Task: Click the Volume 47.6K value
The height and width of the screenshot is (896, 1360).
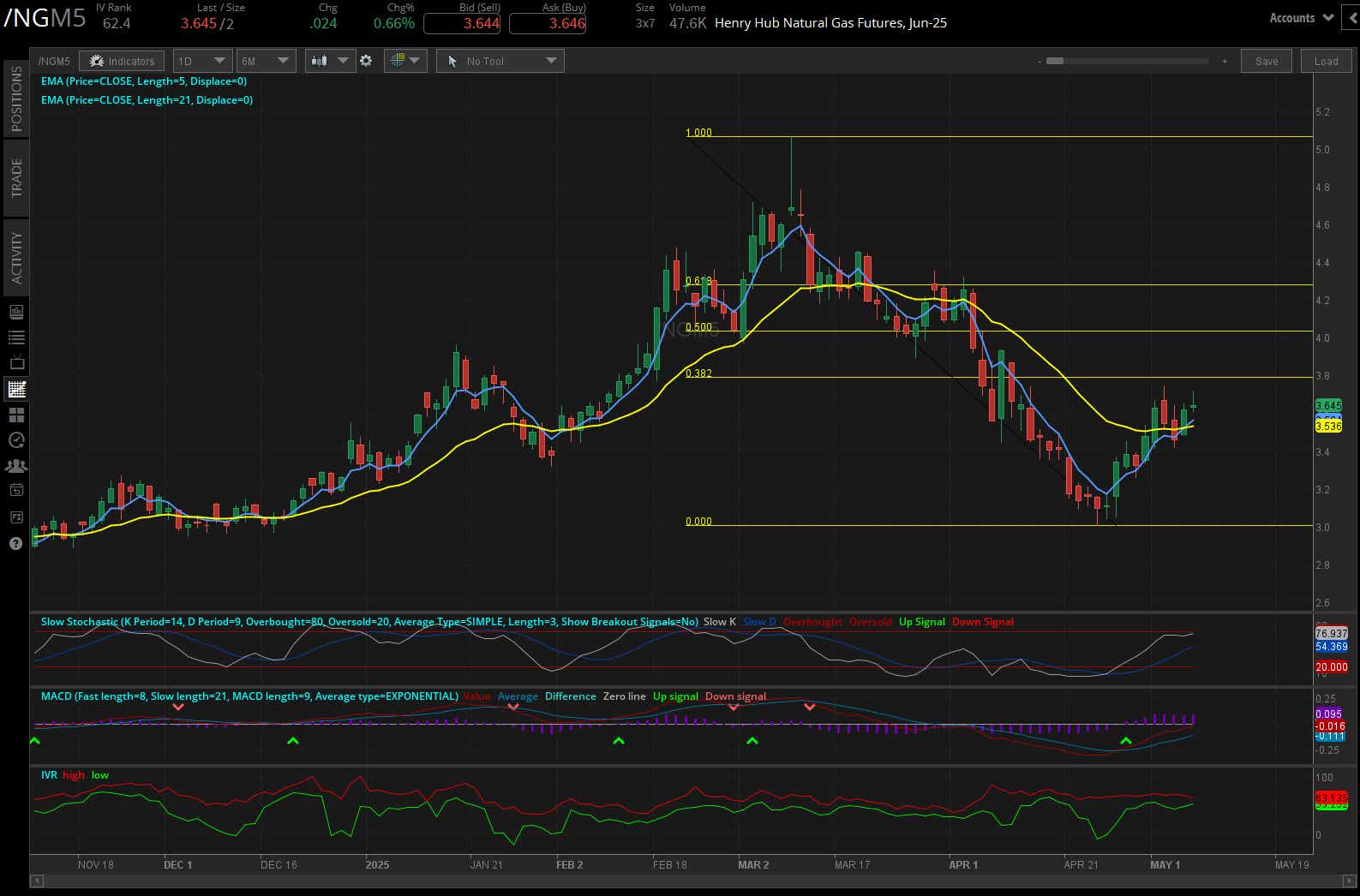Action: tap(687, 24)
